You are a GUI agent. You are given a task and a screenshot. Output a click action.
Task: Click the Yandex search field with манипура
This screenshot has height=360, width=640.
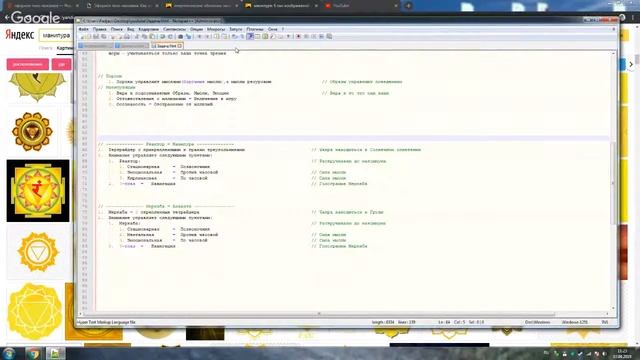click(x=56, y=36)
